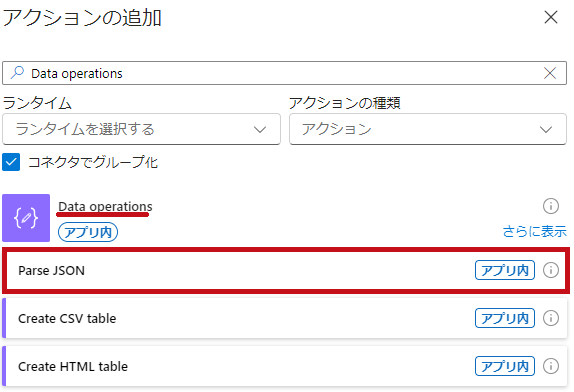This screenshot has width=574, height=392.
Task: Select the Create HTML table action
Action: click(285, 366)
